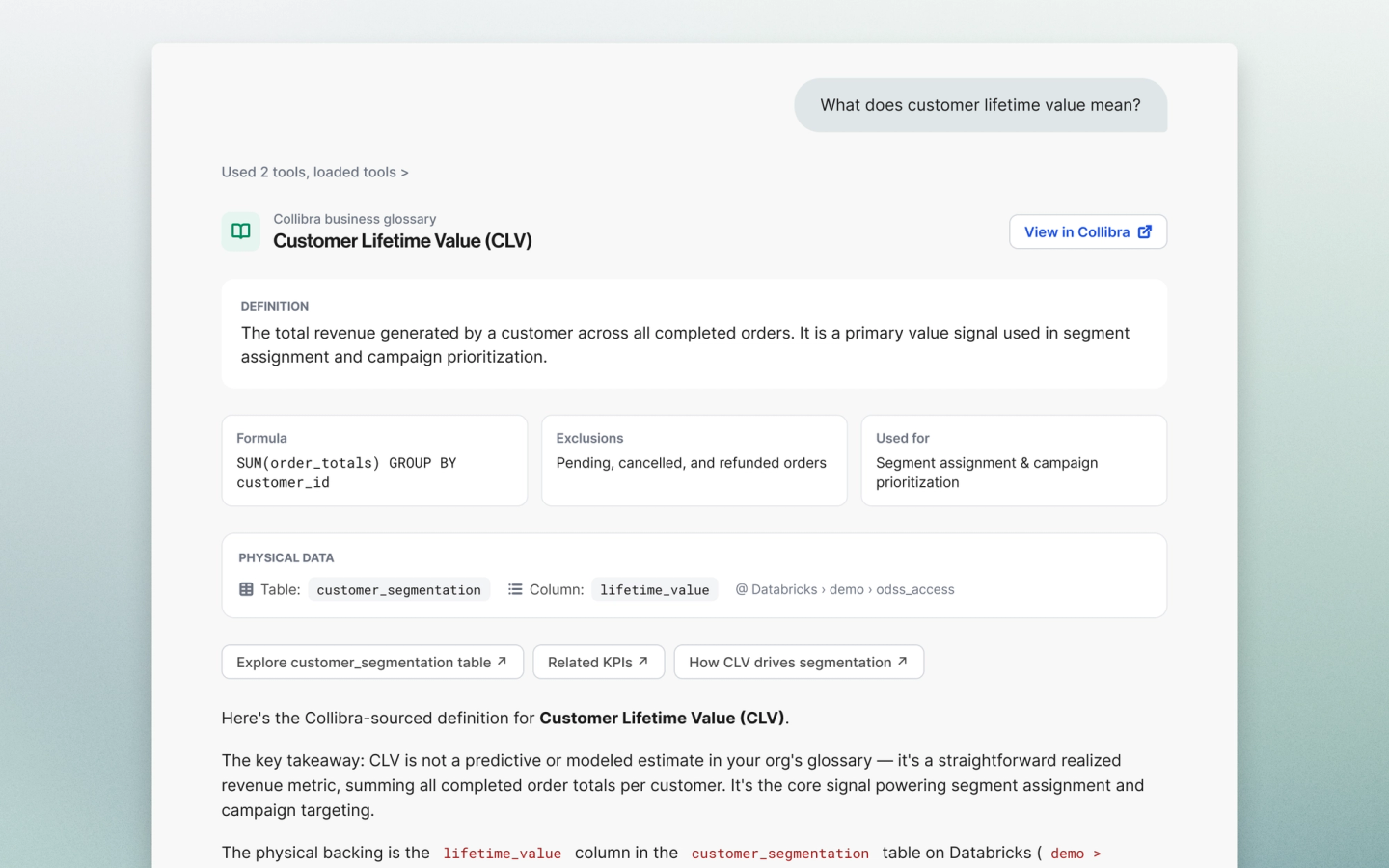Screen dimensions: 1389x868
Task: Click the DEFINITION label
Action: coord(275,306)
